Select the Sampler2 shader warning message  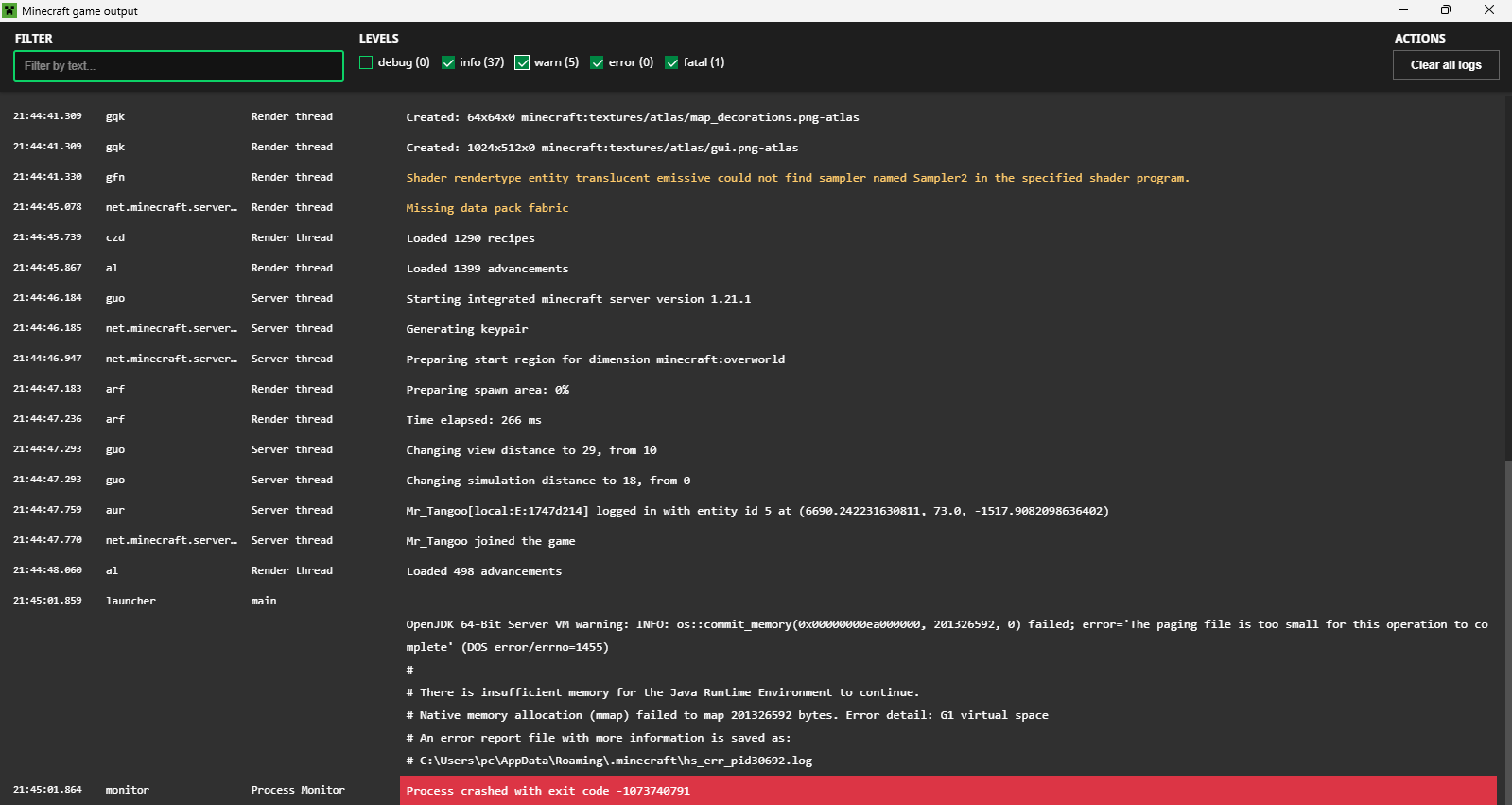798,178
